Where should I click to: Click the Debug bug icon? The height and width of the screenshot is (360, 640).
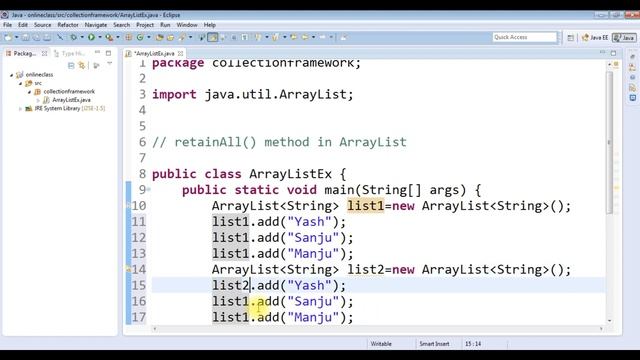click(x=73, y=38)
